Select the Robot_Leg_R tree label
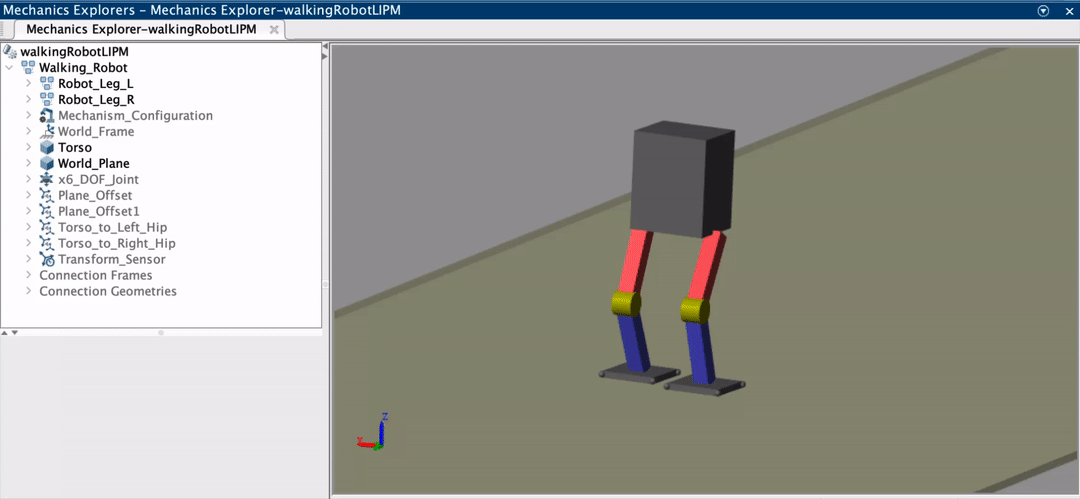This screenshot has height=499, width=1080. coord(96,99)
